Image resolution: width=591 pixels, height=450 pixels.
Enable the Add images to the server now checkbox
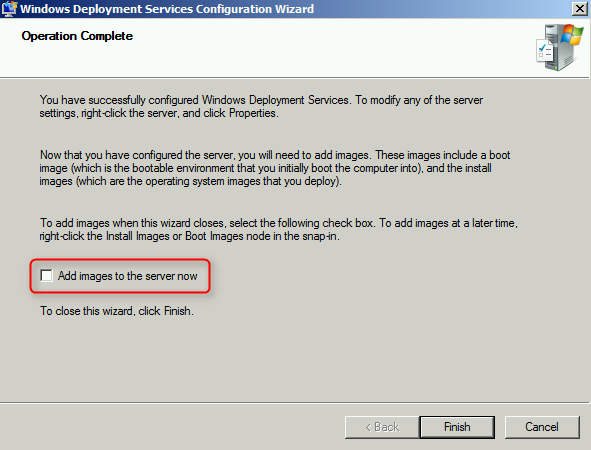[x=46, y=276]
